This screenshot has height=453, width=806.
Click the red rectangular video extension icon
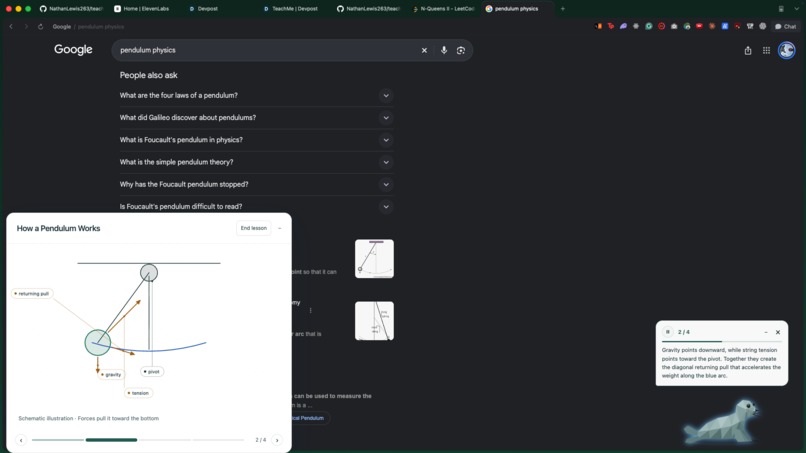[x=699, y=26]
